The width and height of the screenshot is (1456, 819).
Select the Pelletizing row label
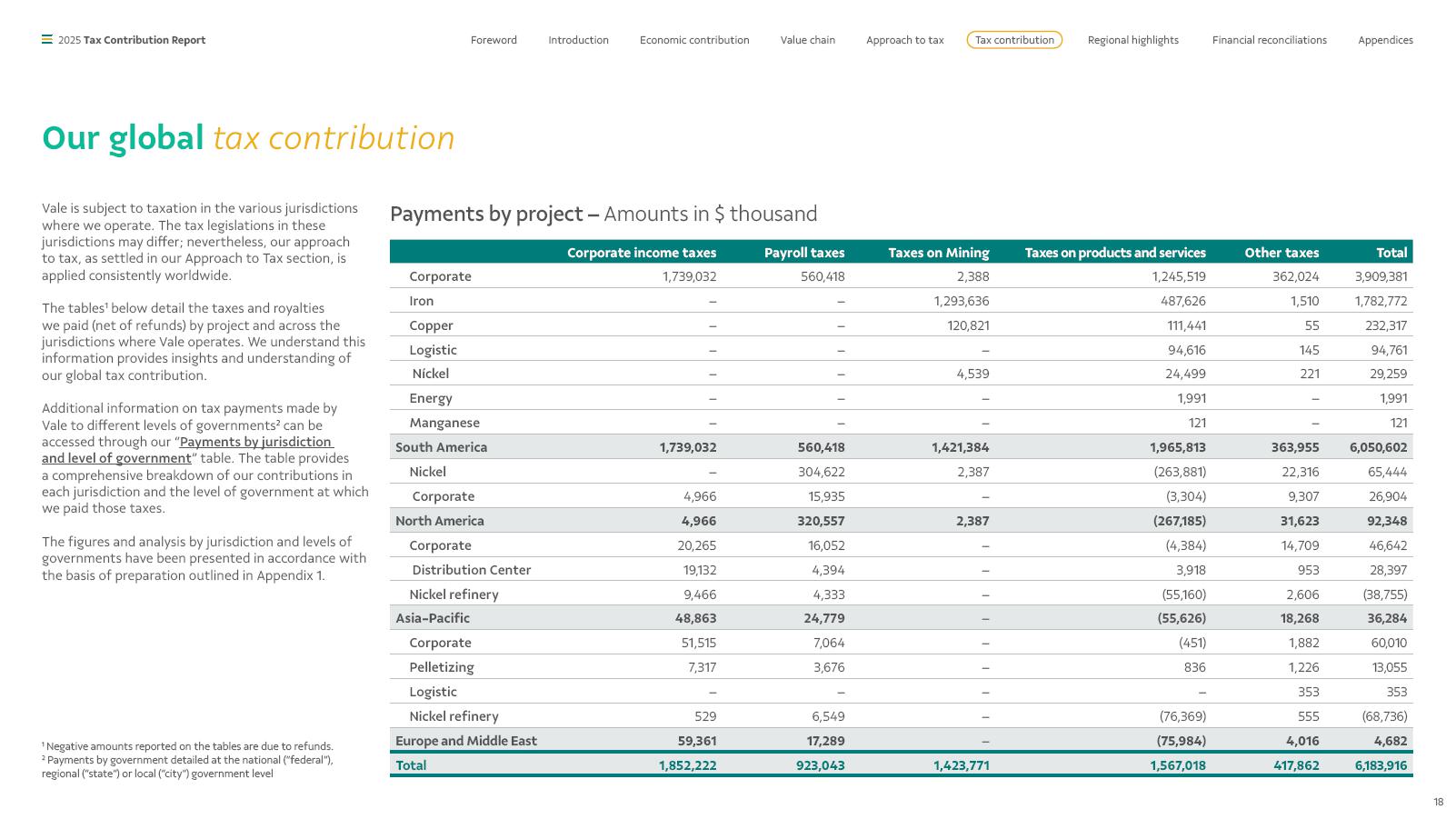pyautogui.click(x=442, y=667)
